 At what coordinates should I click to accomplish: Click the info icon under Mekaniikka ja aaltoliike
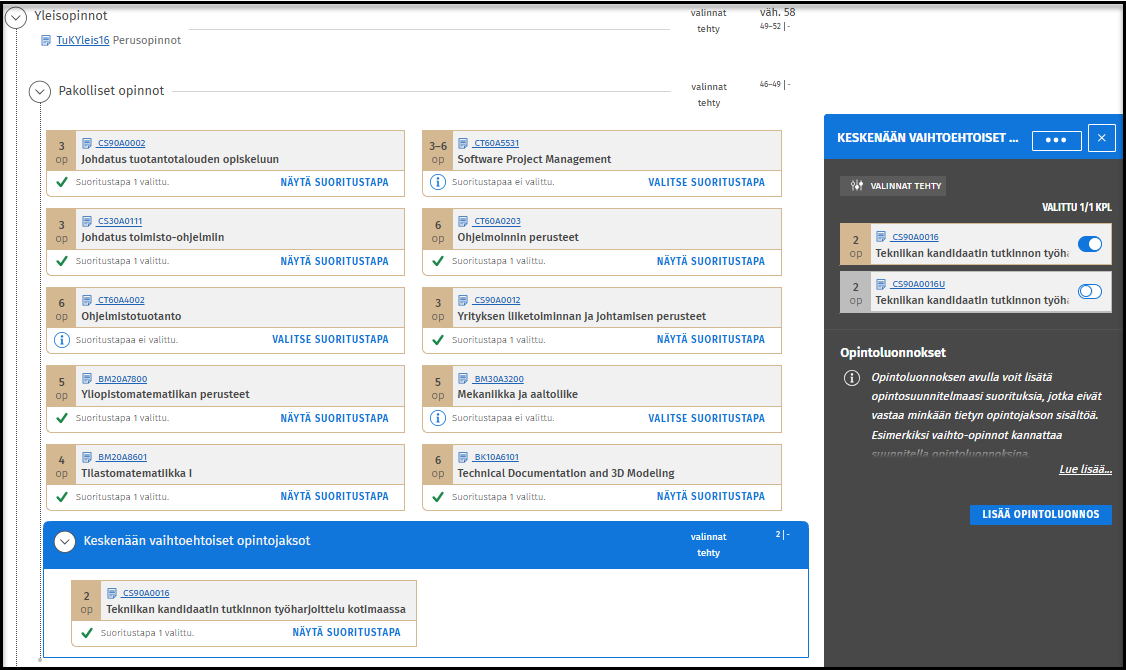437,418
